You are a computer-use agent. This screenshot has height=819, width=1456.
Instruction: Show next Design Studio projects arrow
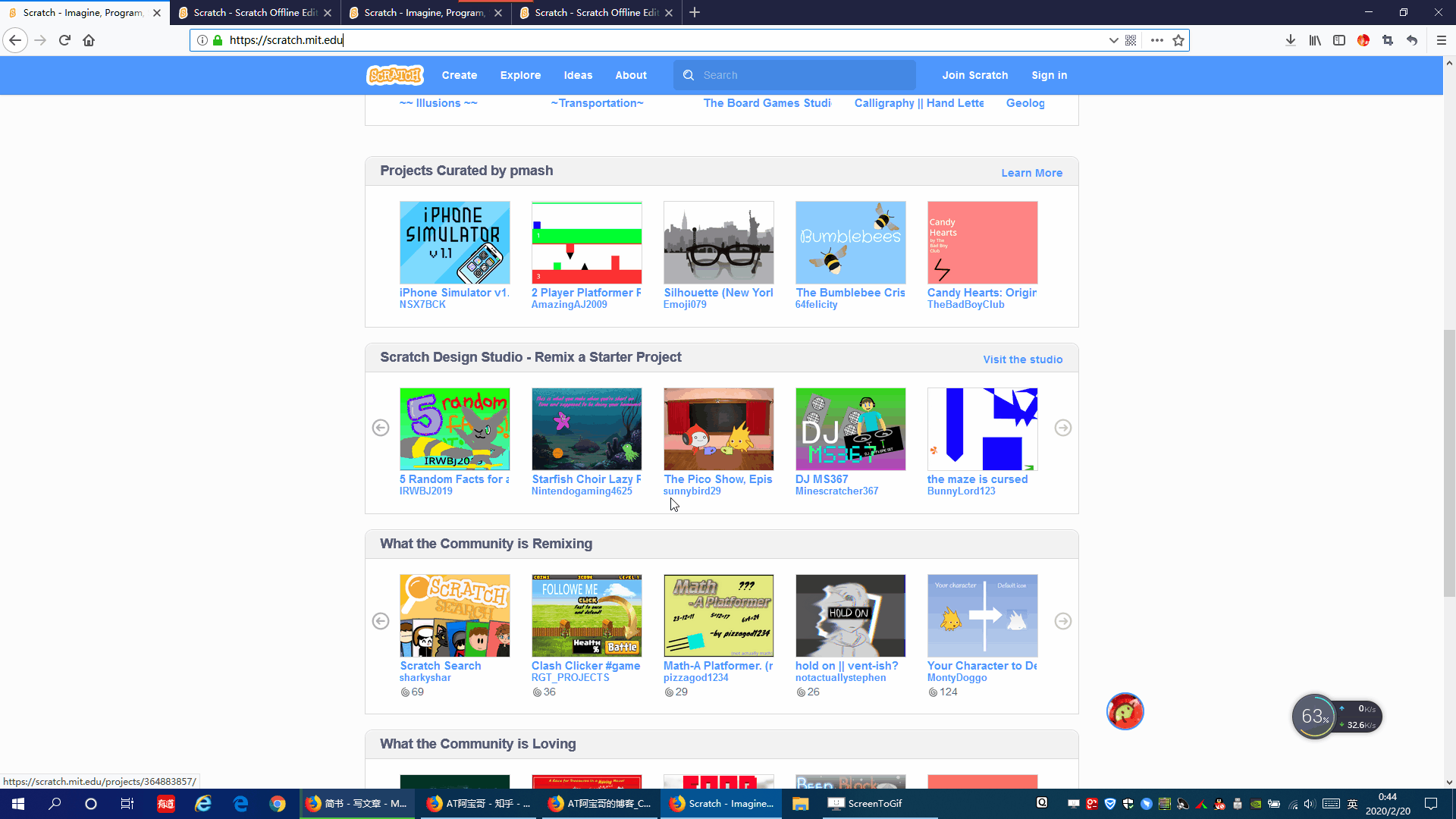(x=1063, y=428)
